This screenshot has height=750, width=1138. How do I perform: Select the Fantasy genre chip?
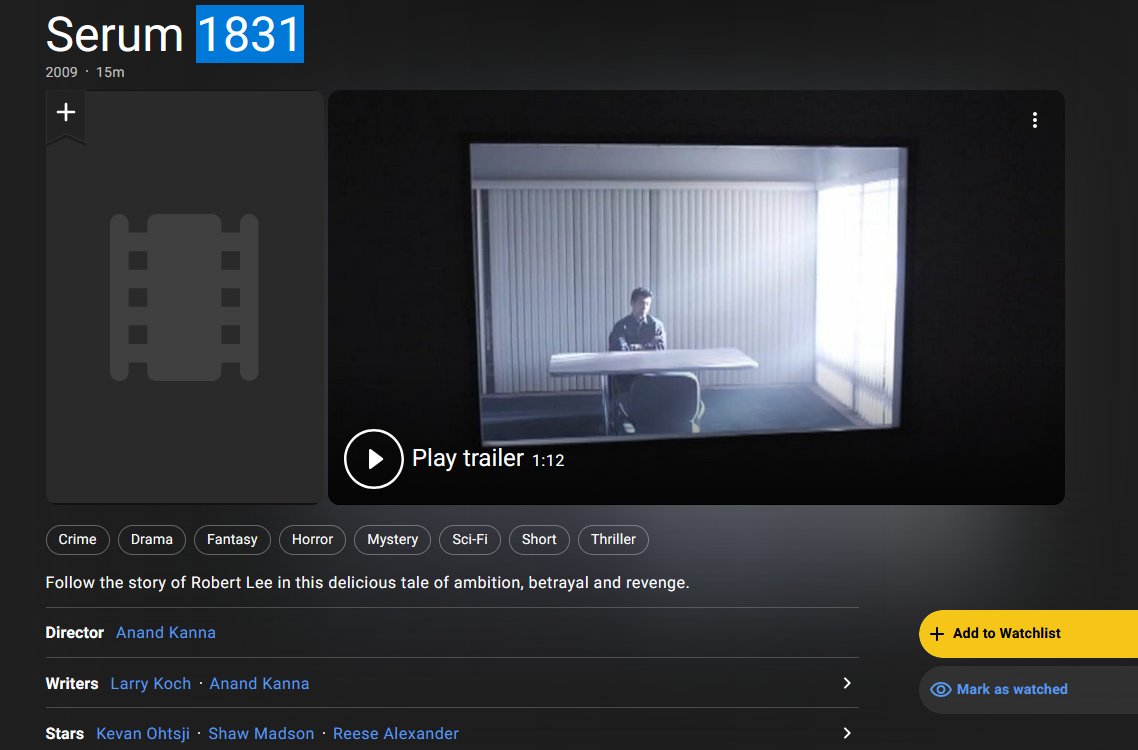(x=232, y=539)
